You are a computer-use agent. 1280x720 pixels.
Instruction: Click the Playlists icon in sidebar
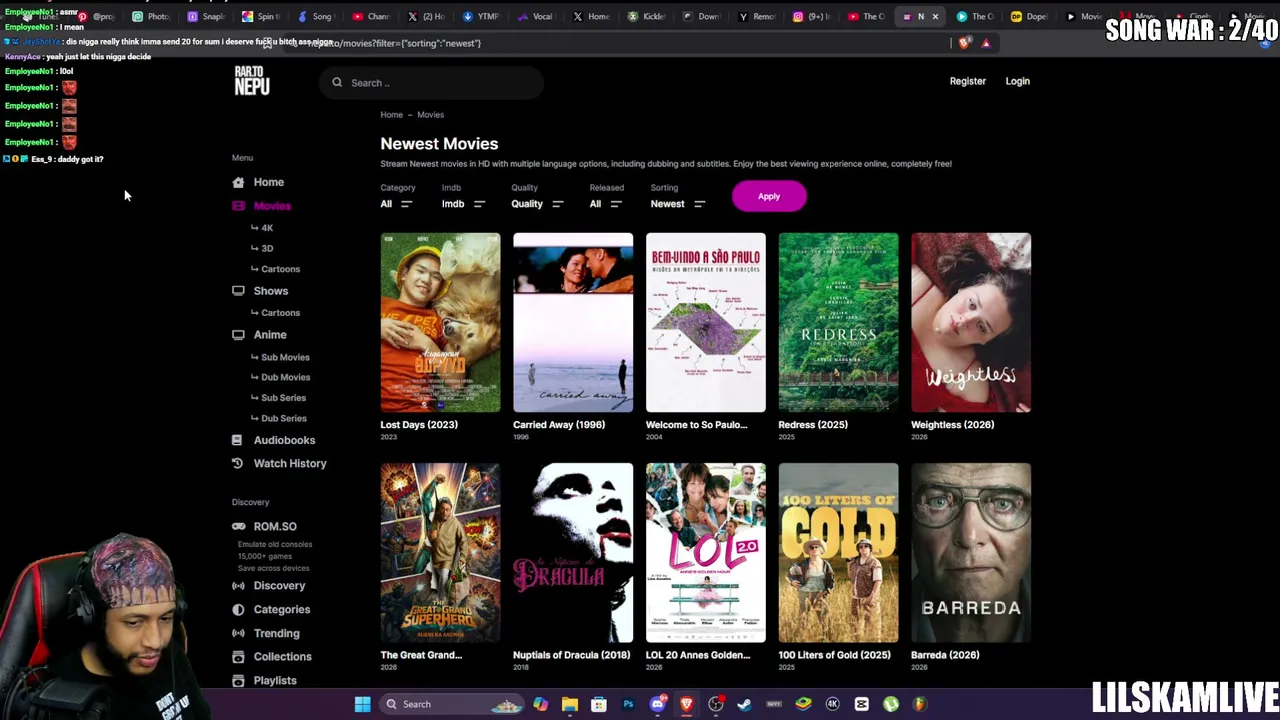pyautogui.click(x=238, y=681)
